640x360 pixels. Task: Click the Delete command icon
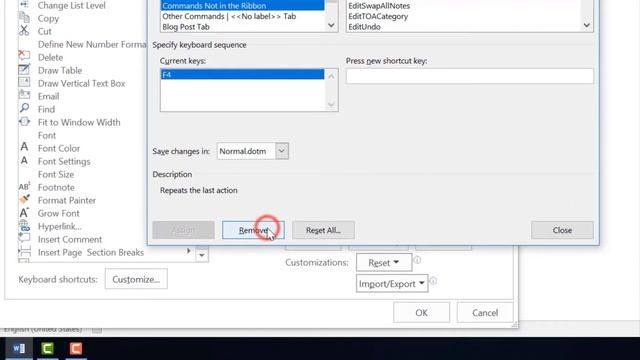tap(24, 57)
